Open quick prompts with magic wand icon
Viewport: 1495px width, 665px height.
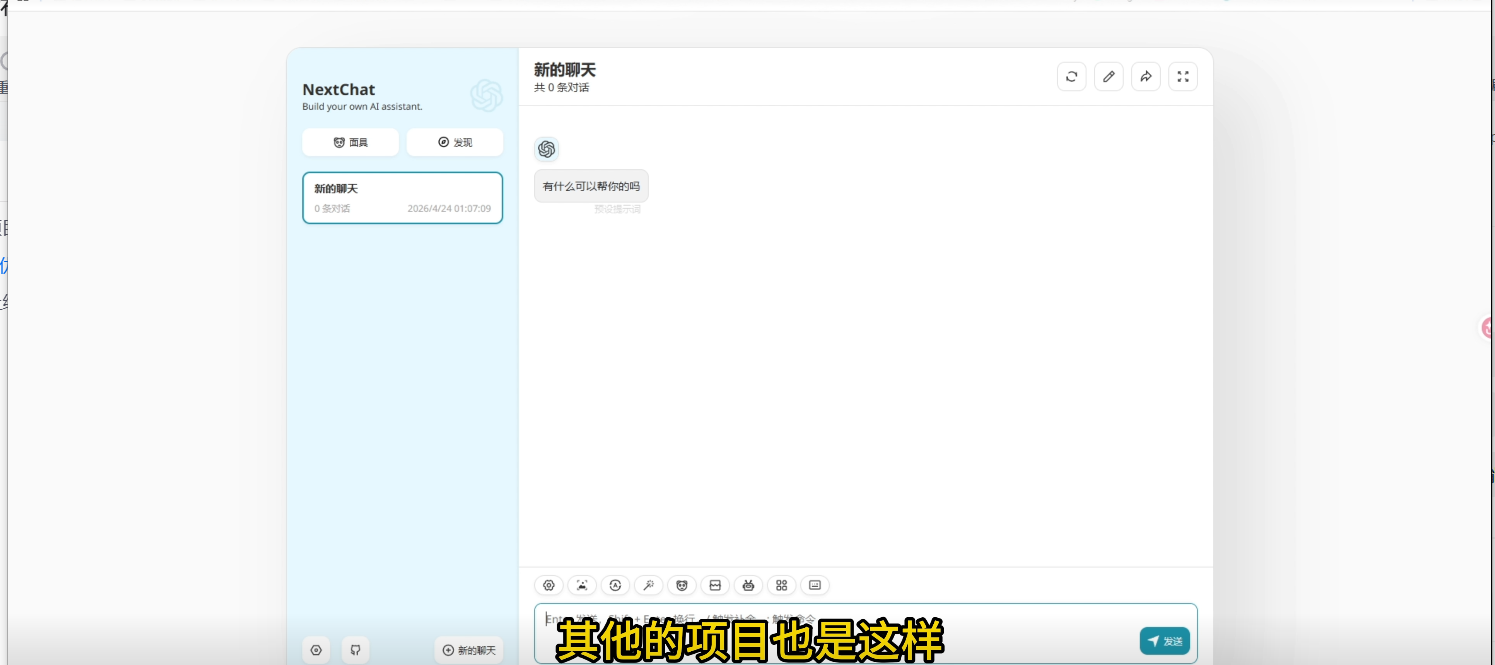[x=648, y=585]
